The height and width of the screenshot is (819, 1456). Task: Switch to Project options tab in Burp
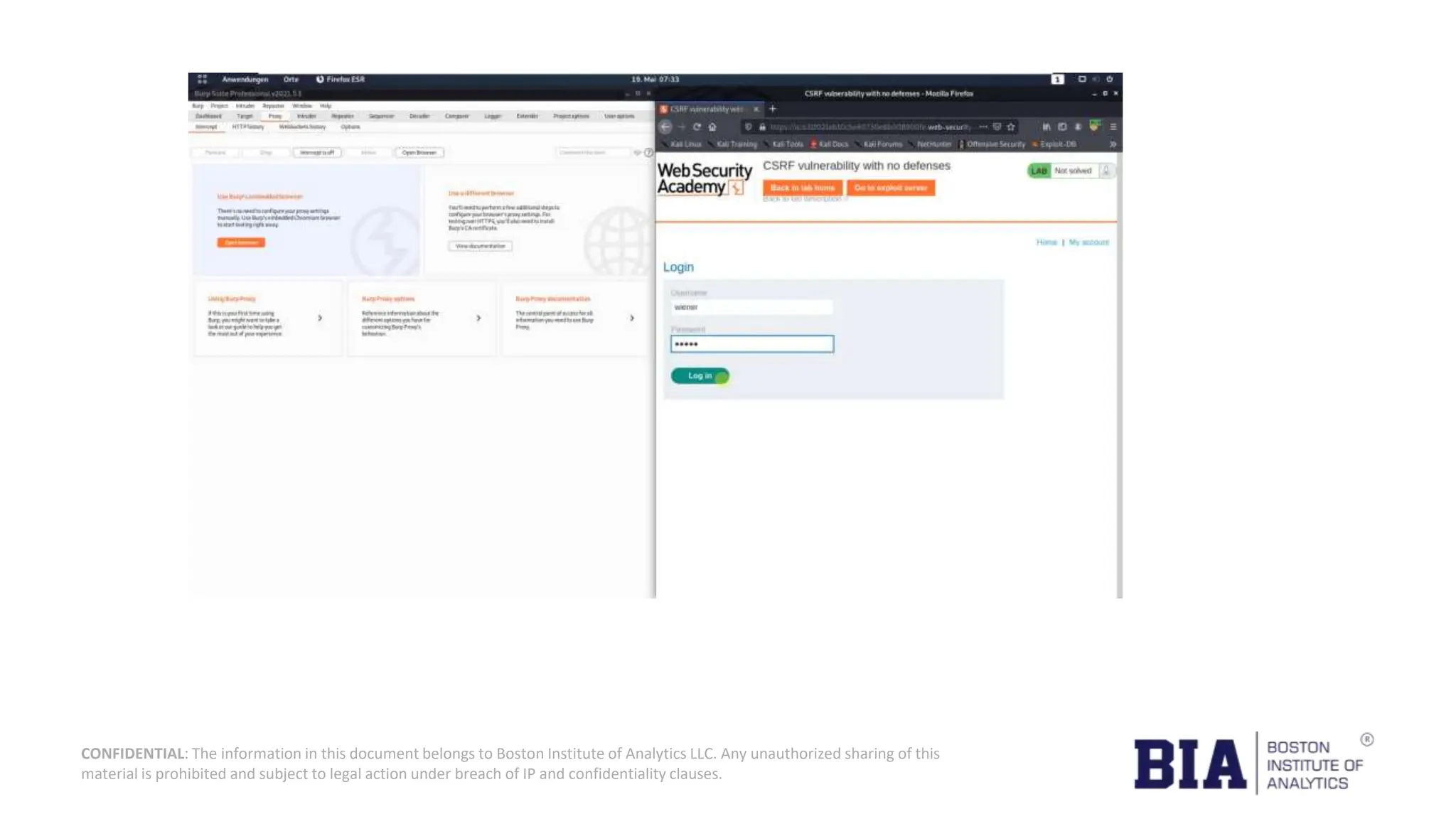tap(571, 116)
